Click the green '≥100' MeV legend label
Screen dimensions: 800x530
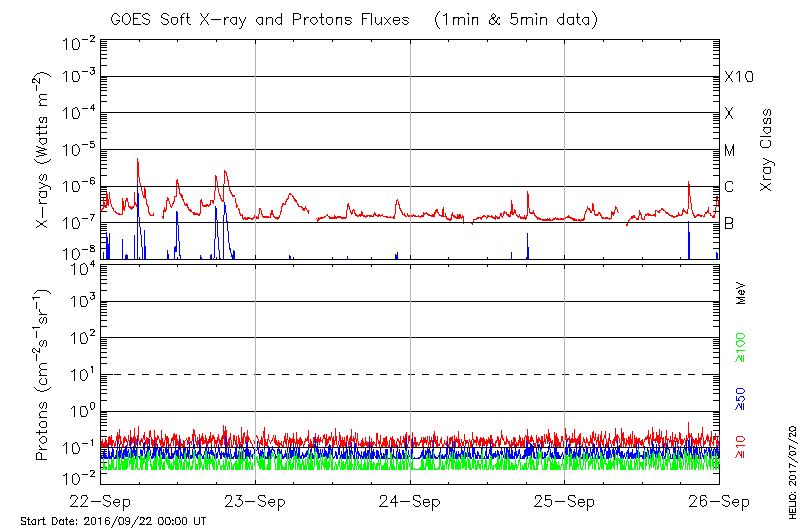741,348
